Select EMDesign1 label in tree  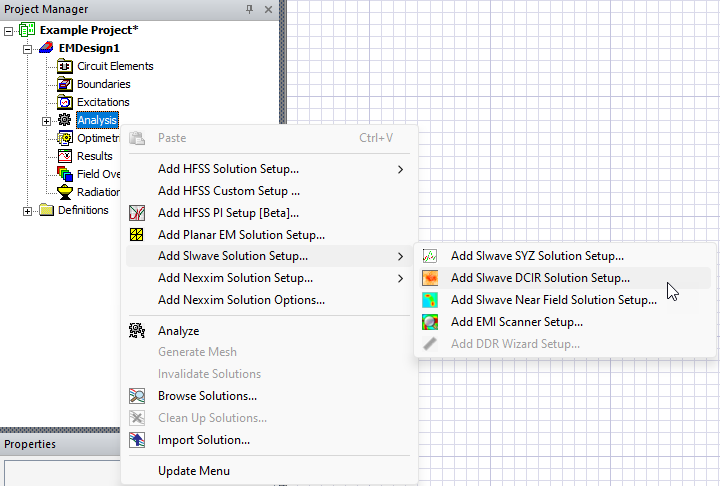pos(89,48)
